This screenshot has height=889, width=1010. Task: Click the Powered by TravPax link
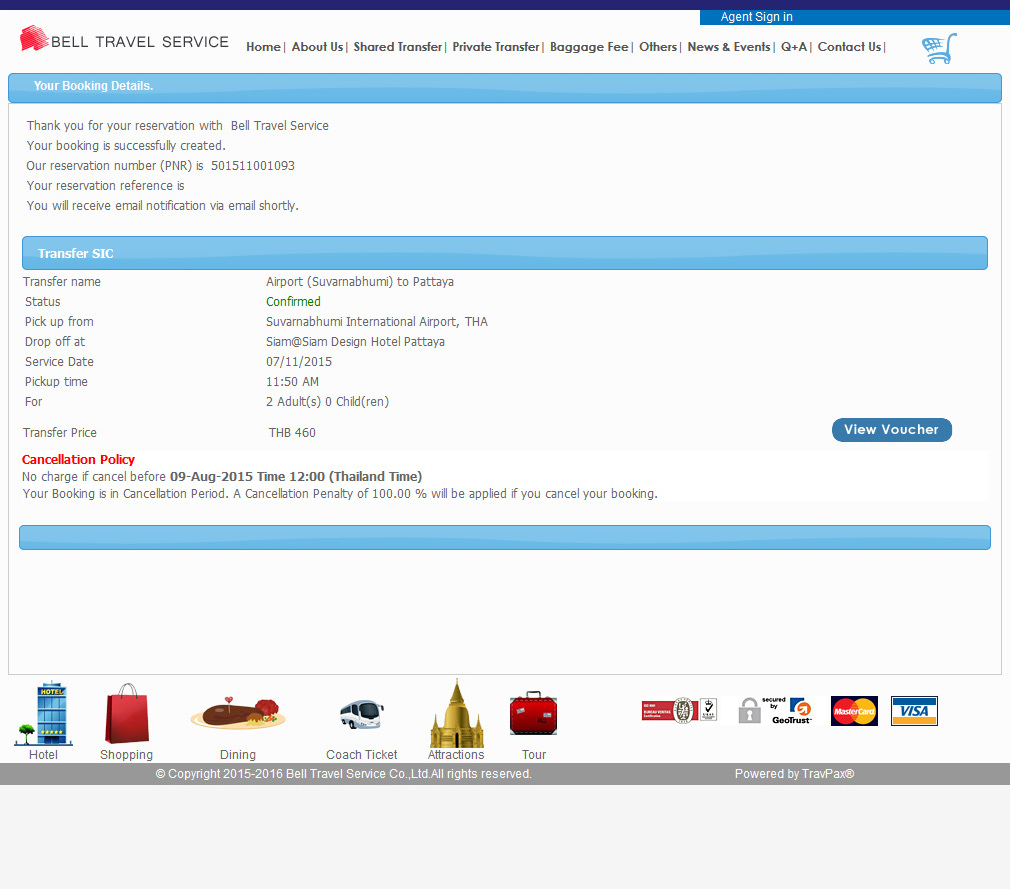tap(794, 774)
